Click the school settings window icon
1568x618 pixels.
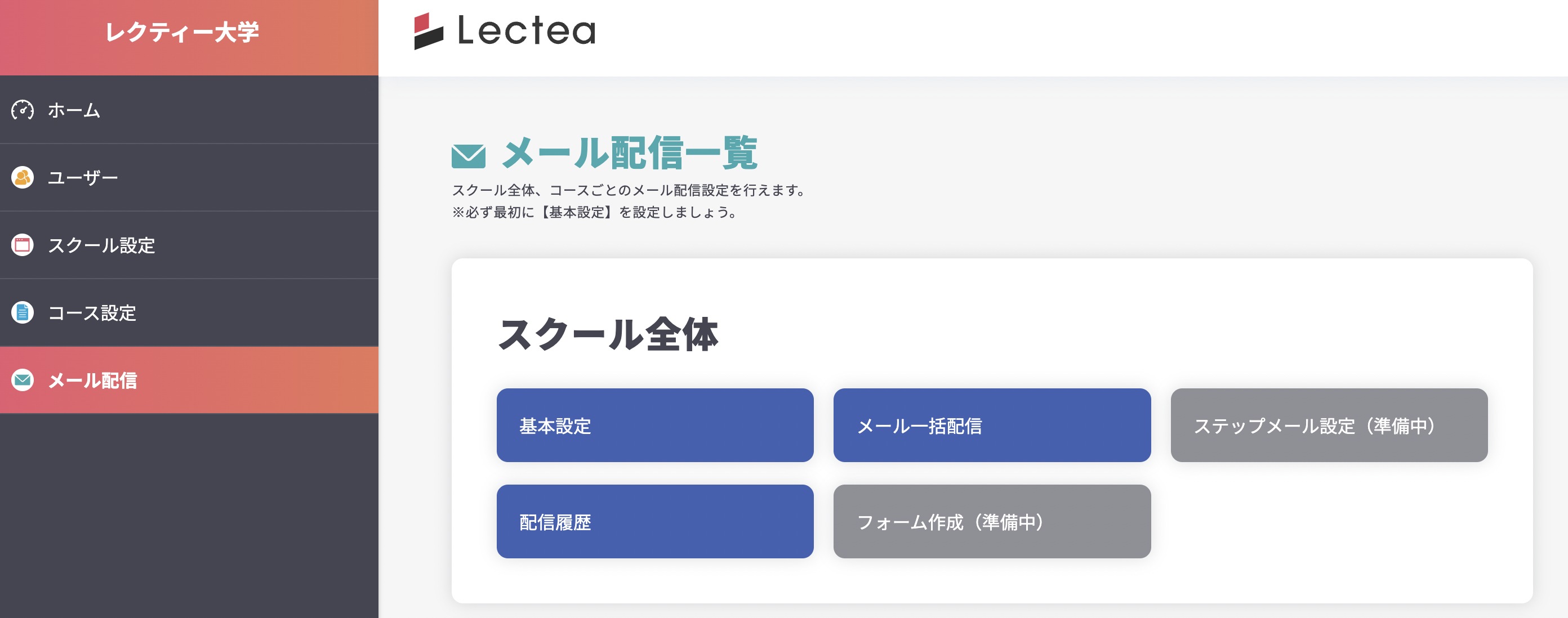point(23,245)
